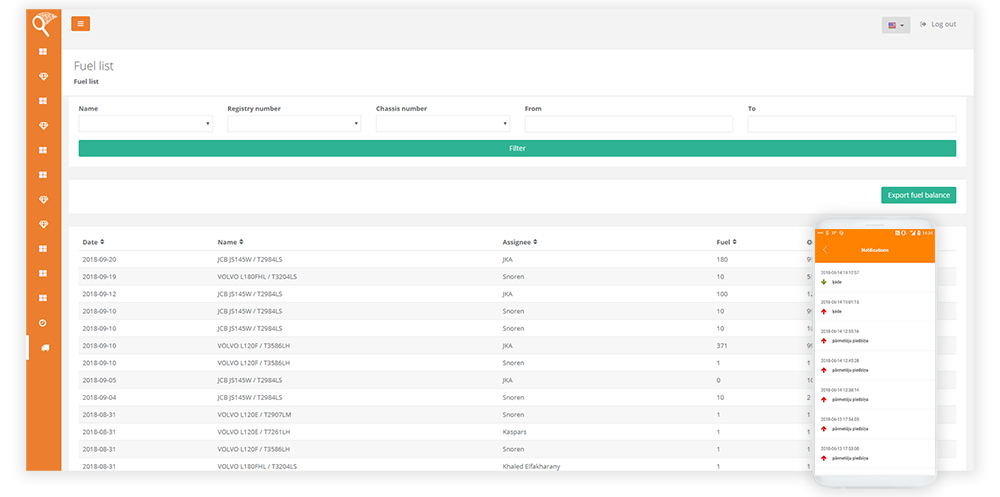Expand the Registry number dropdown
Image resolution: width=1000 pixels, height=497 pixels.
tap(294, 124)
